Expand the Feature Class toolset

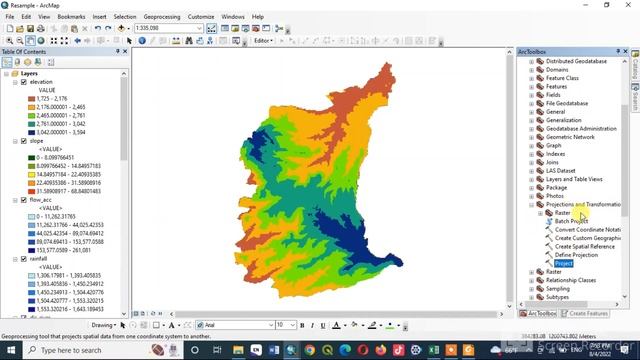pos(531,78)
